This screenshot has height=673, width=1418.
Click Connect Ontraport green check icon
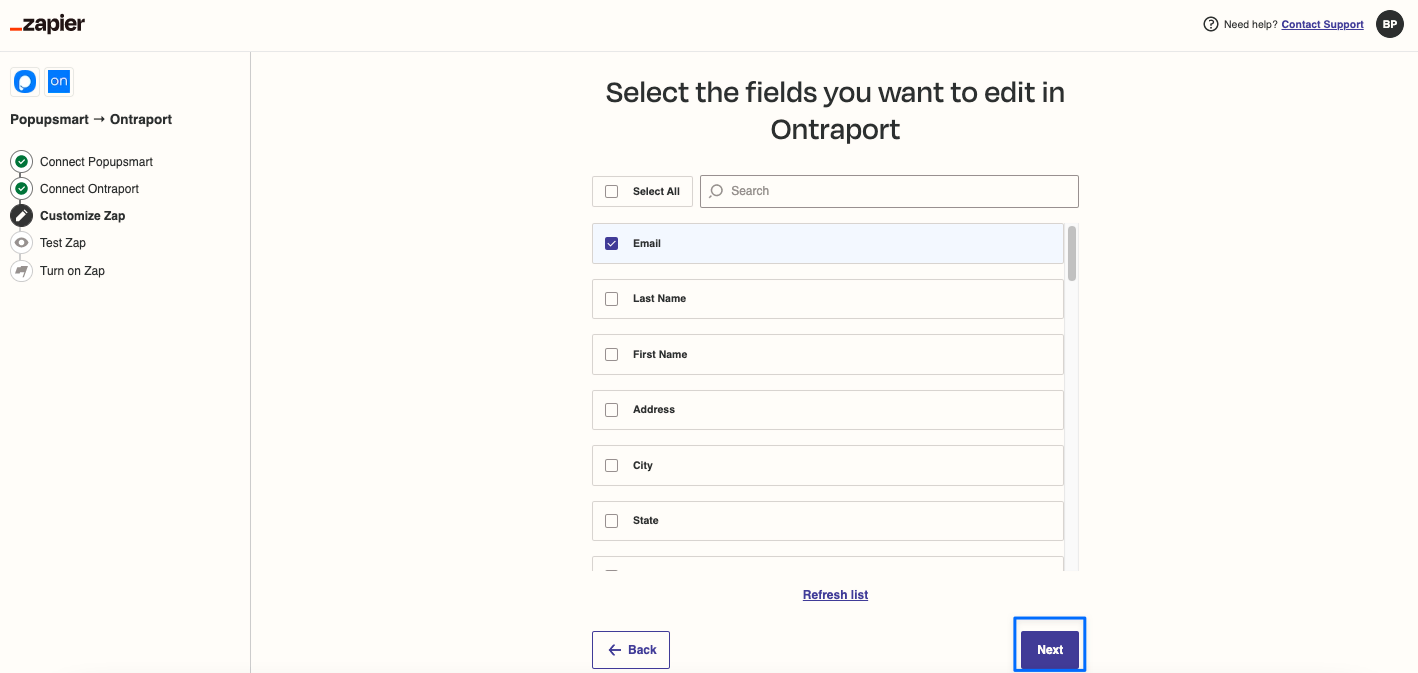21,188
